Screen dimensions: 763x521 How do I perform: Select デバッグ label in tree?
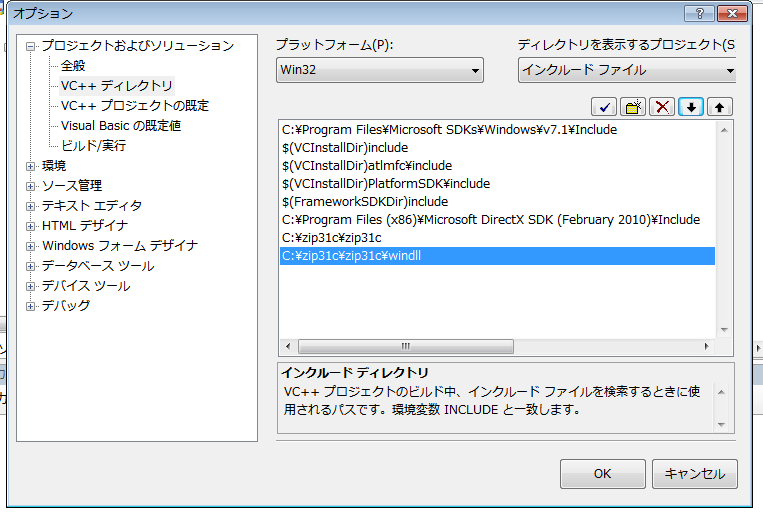point(66,306)
